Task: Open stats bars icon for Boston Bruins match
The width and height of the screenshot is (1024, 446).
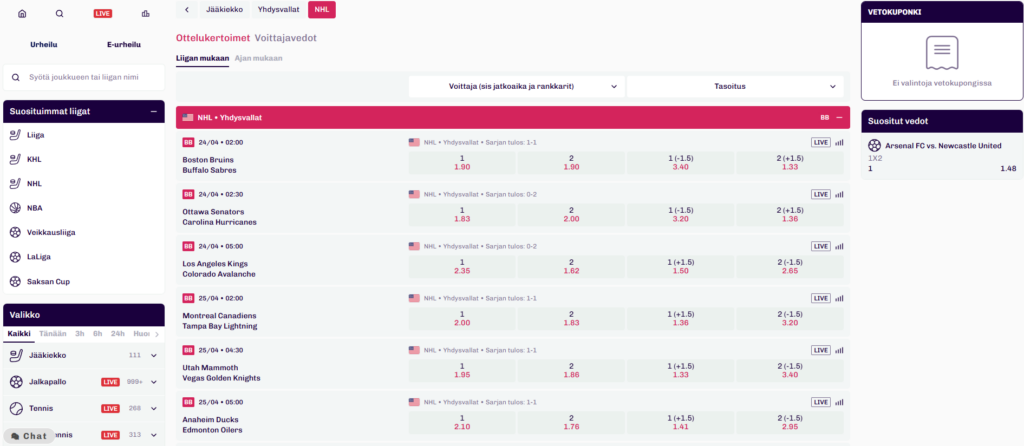Action: [839, 142]
